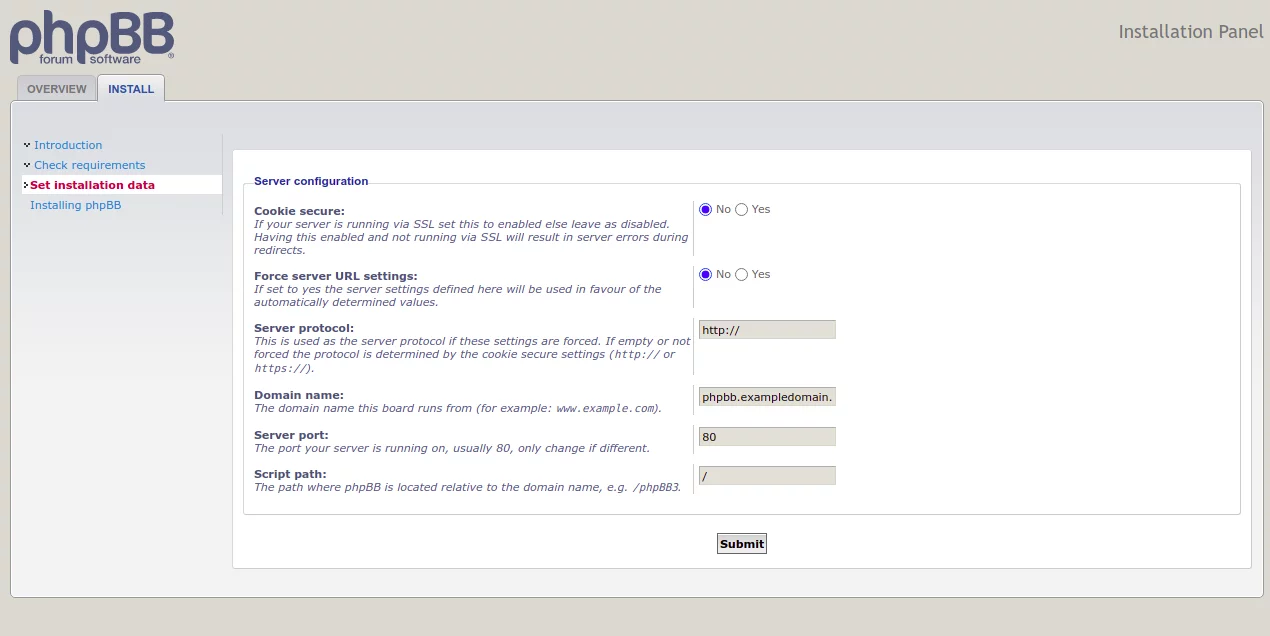Select the Install tab

point(131,89)
